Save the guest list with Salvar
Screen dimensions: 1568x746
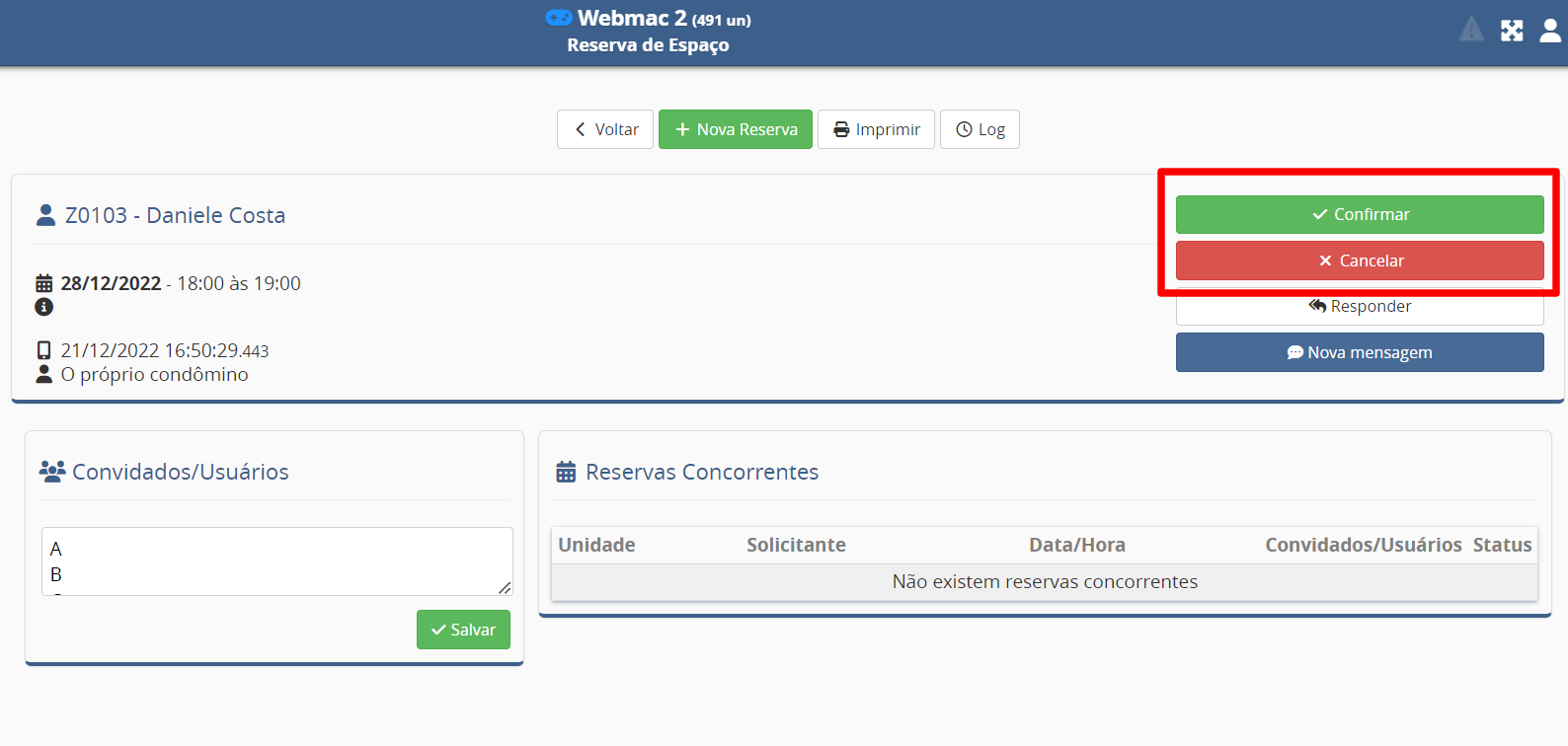[463, 630]
